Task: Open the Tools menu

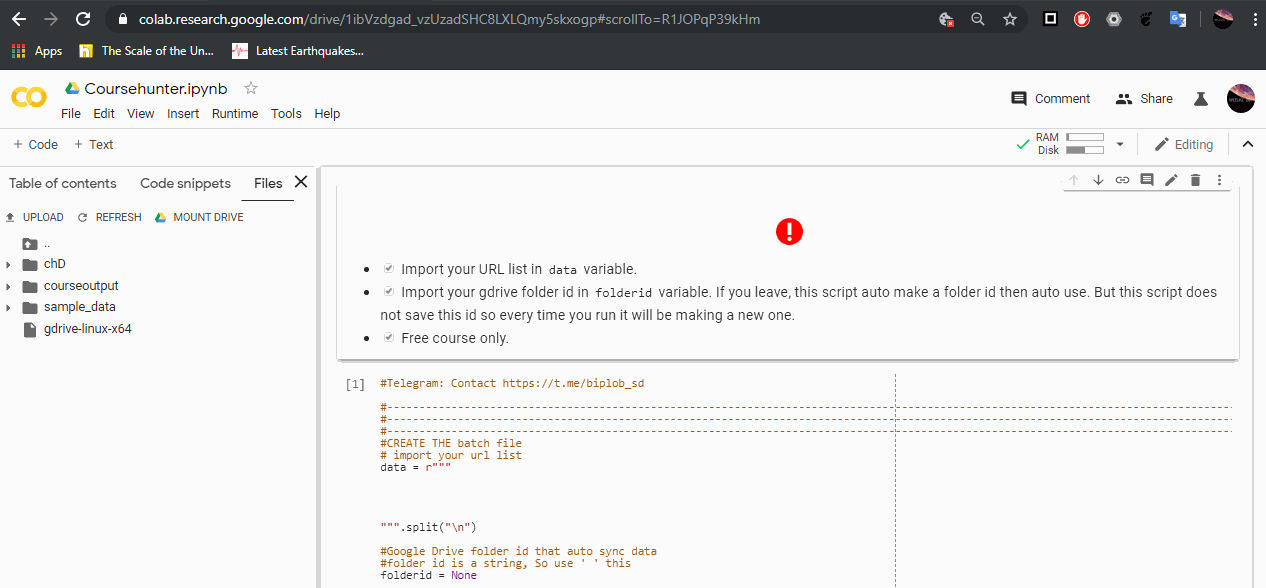Action: (x=286, y=114)
